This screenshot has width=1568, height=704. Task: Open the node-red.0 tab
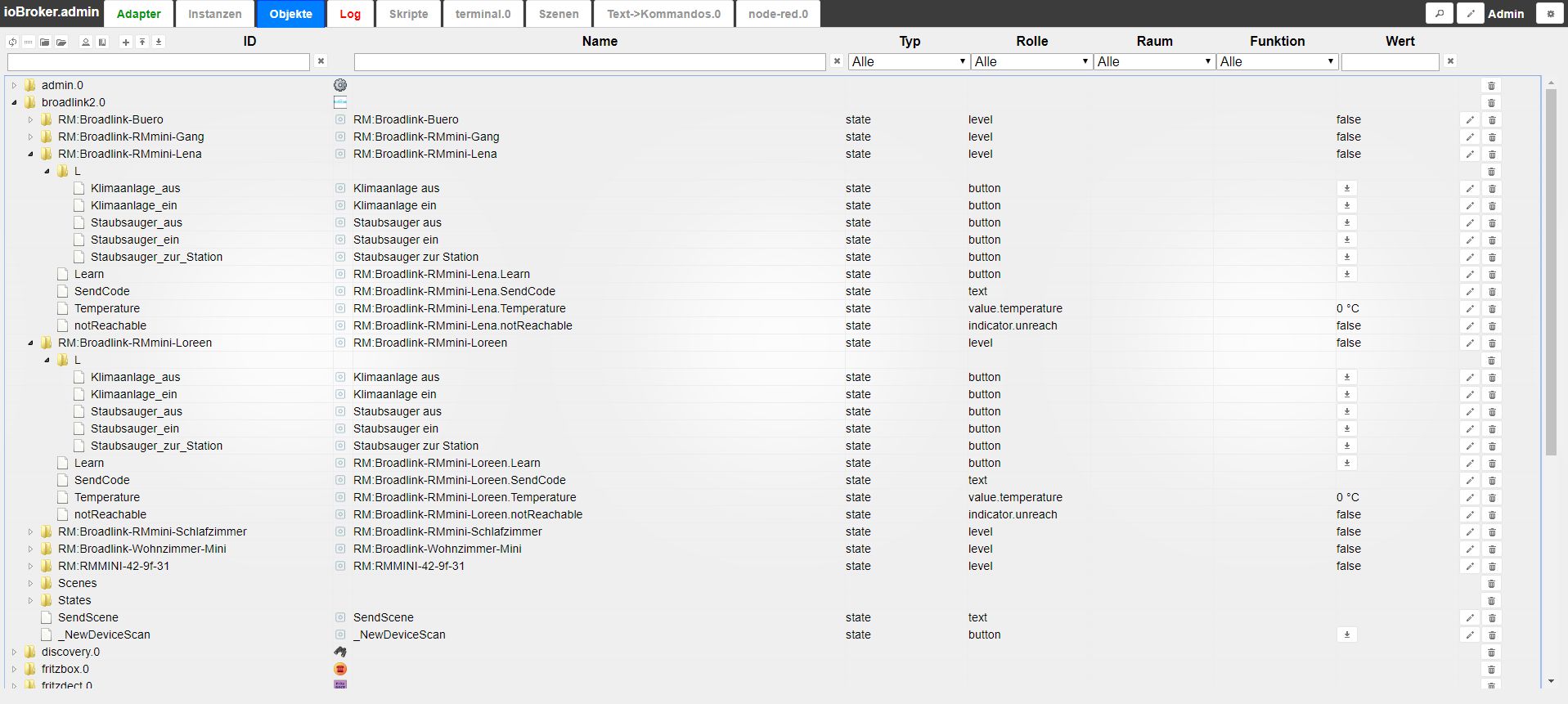click(778, 14)
